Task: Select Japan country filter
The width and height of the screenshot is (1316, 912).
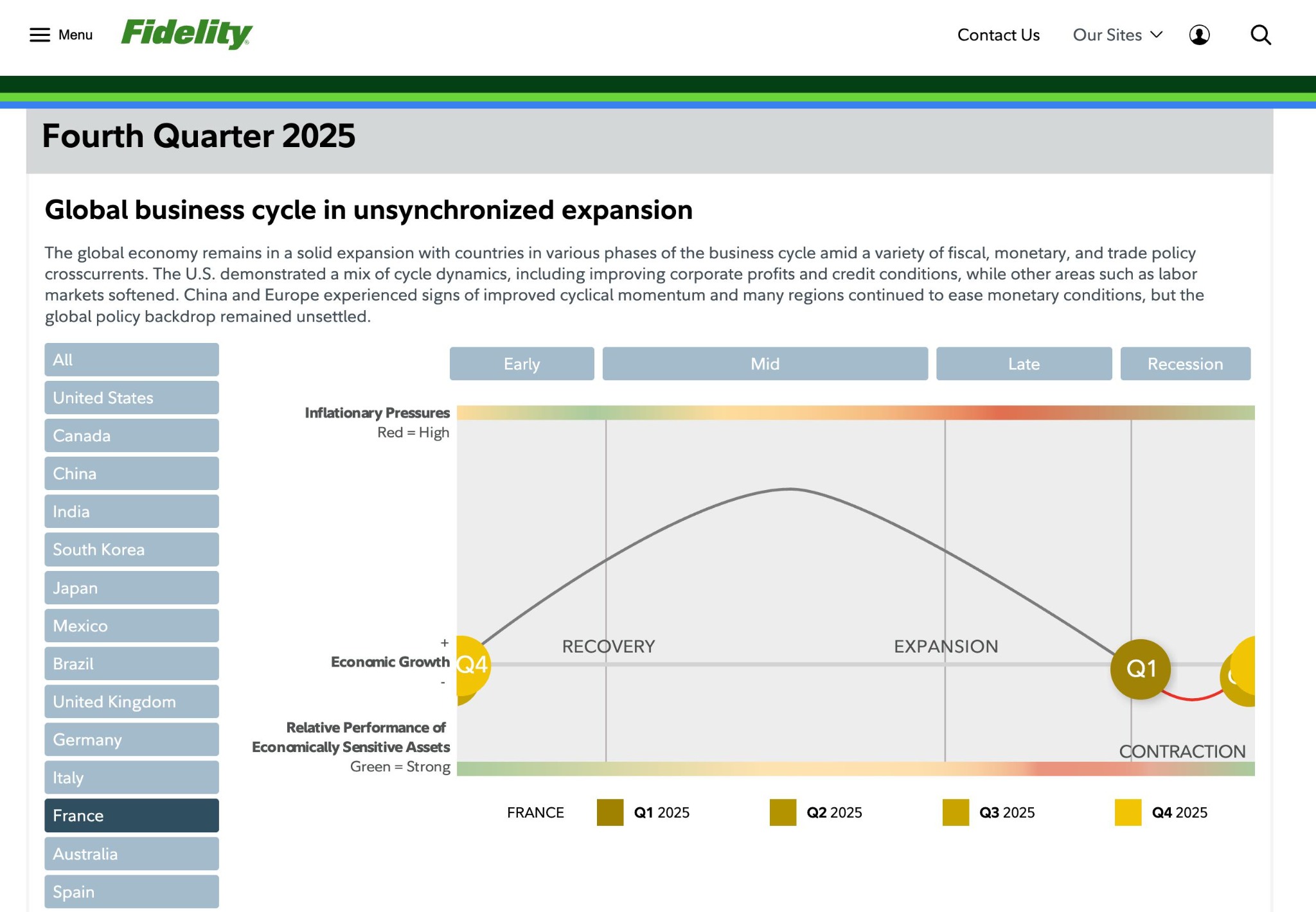Action: [131, 587]
